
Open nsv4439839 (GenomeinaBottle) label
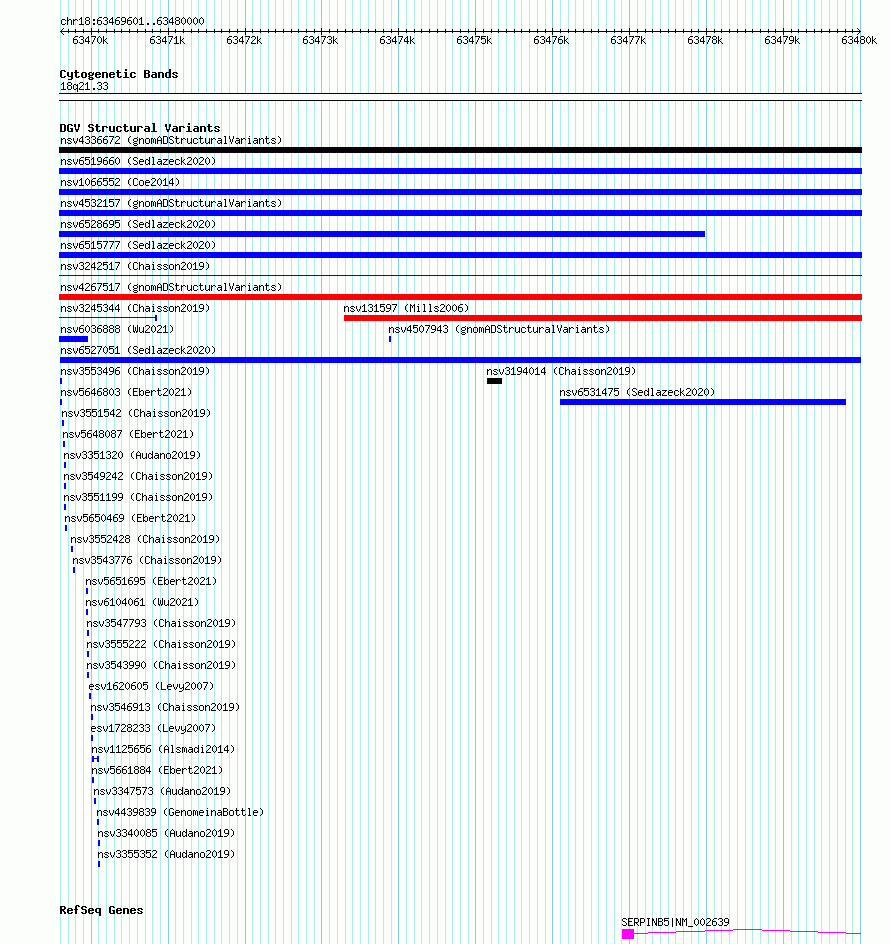click(x=180, y=812)
